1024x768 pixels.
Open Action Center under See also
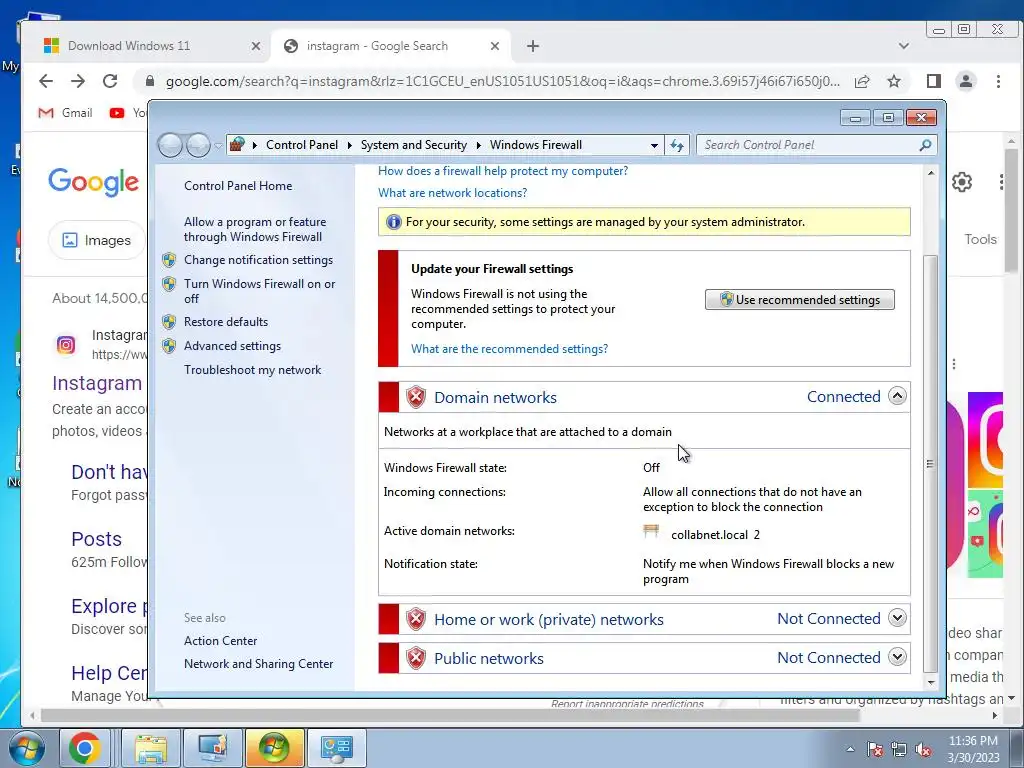pyautogui.click(x=220, y=641)
